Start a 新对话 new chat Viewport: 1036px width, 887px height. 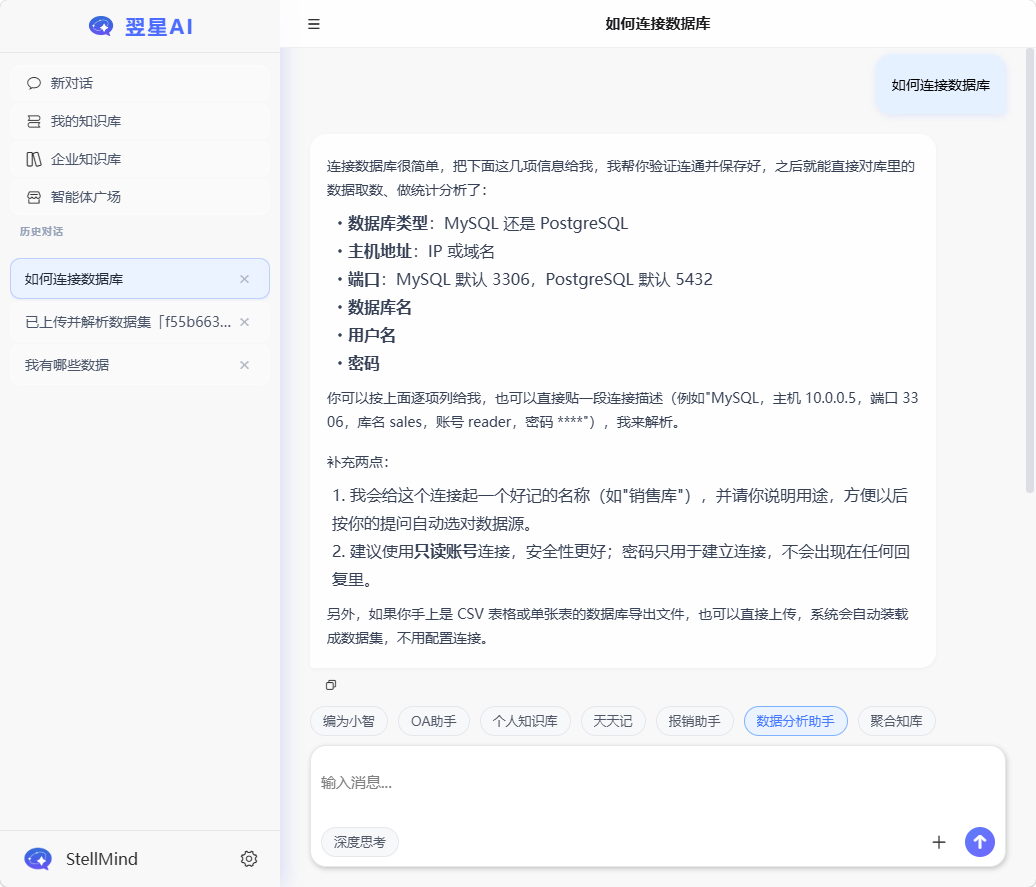[x=139, y=83]
